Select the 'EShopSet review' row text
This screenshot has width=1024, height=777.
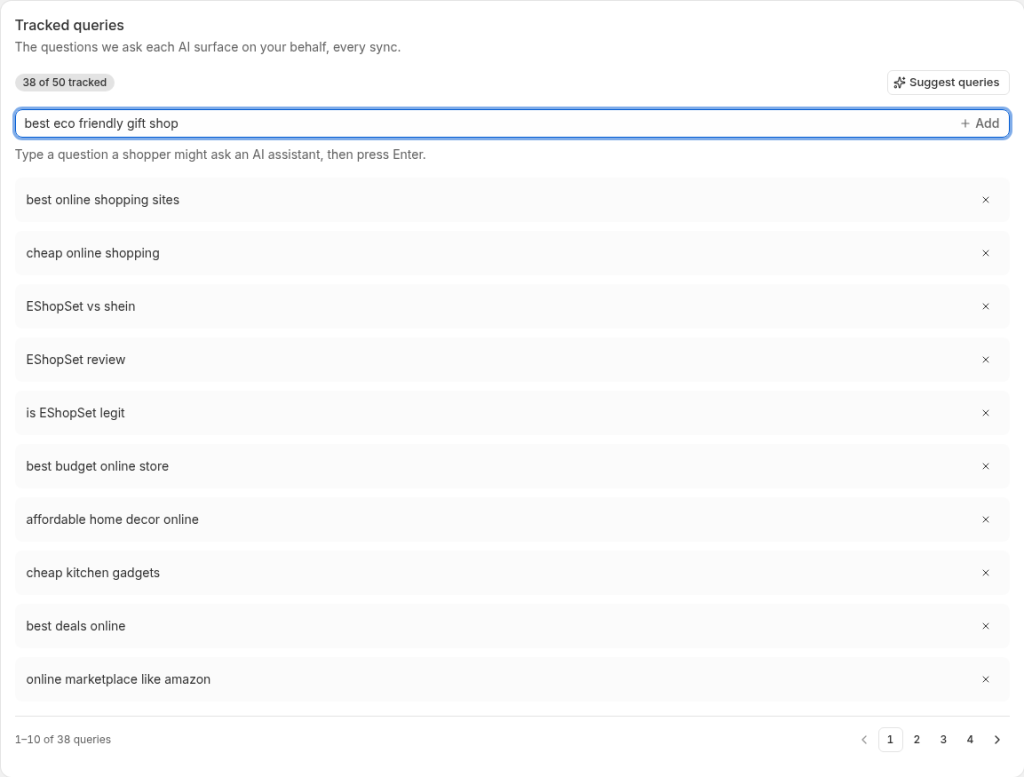[x=76, y=360]
